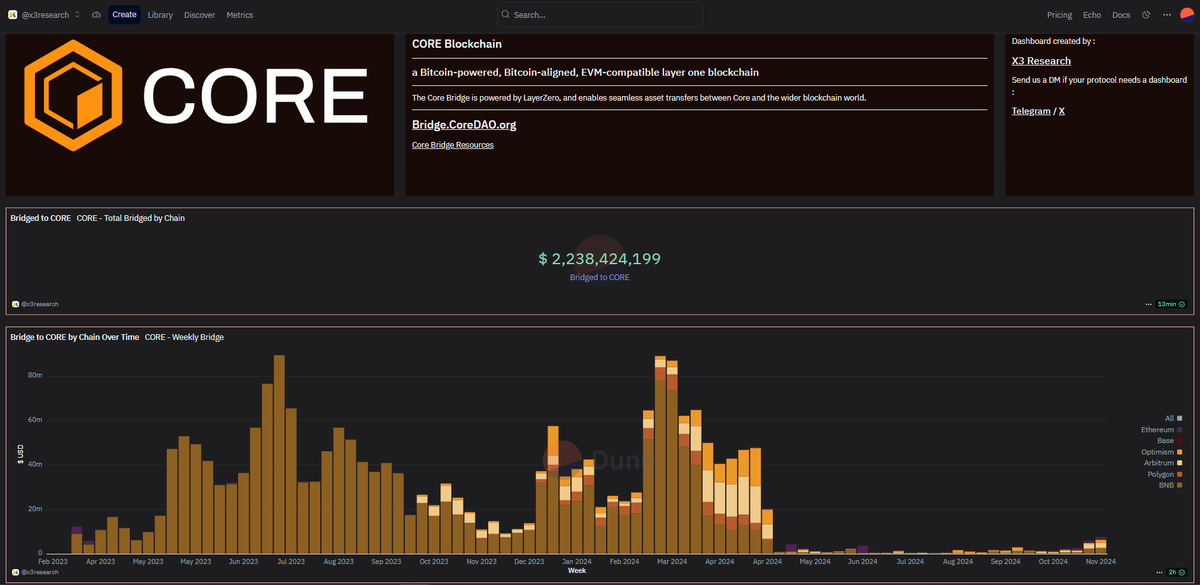
Task: Toggle dark mode moon icon
Action: pyautogui.click(x=1146, y=15)
